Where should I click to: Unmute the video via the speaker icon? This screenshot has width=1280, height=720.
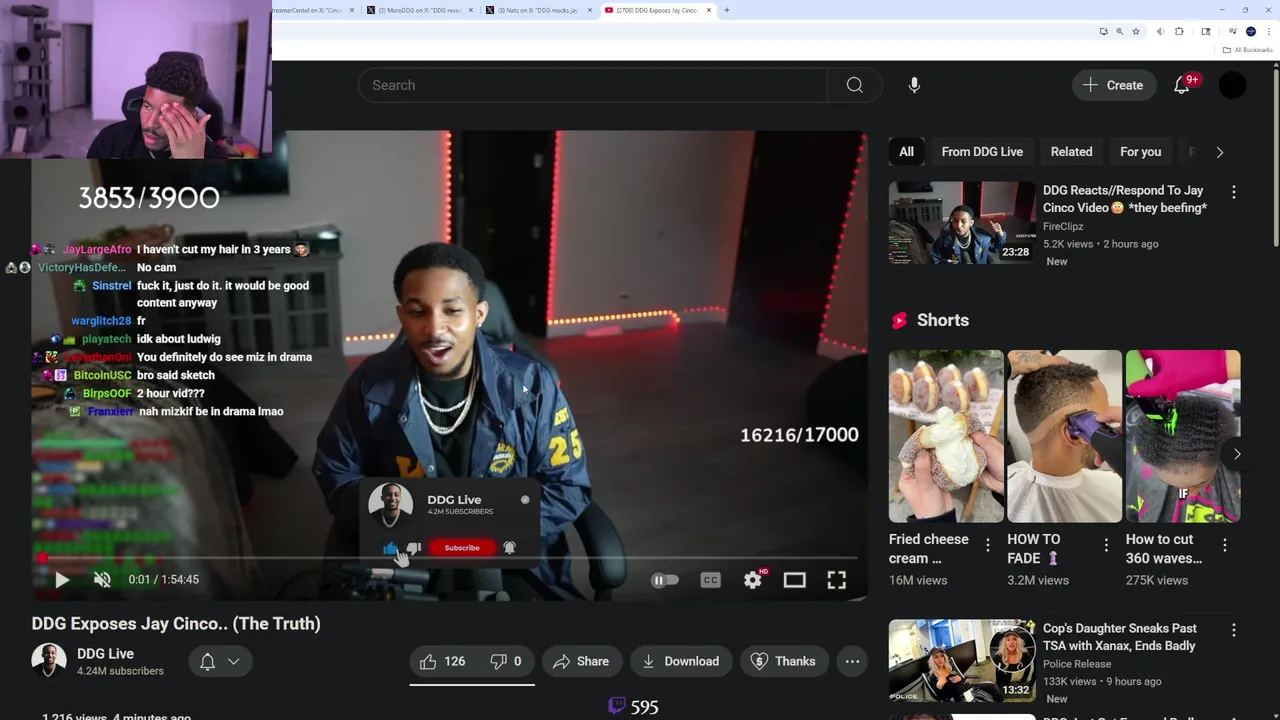pyautogui.click(x=101, y=579)
